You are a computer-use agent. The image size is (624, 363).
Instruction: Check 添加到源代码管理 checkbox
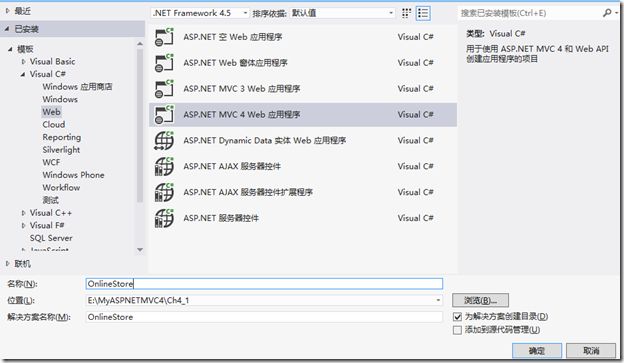(457, 330)
